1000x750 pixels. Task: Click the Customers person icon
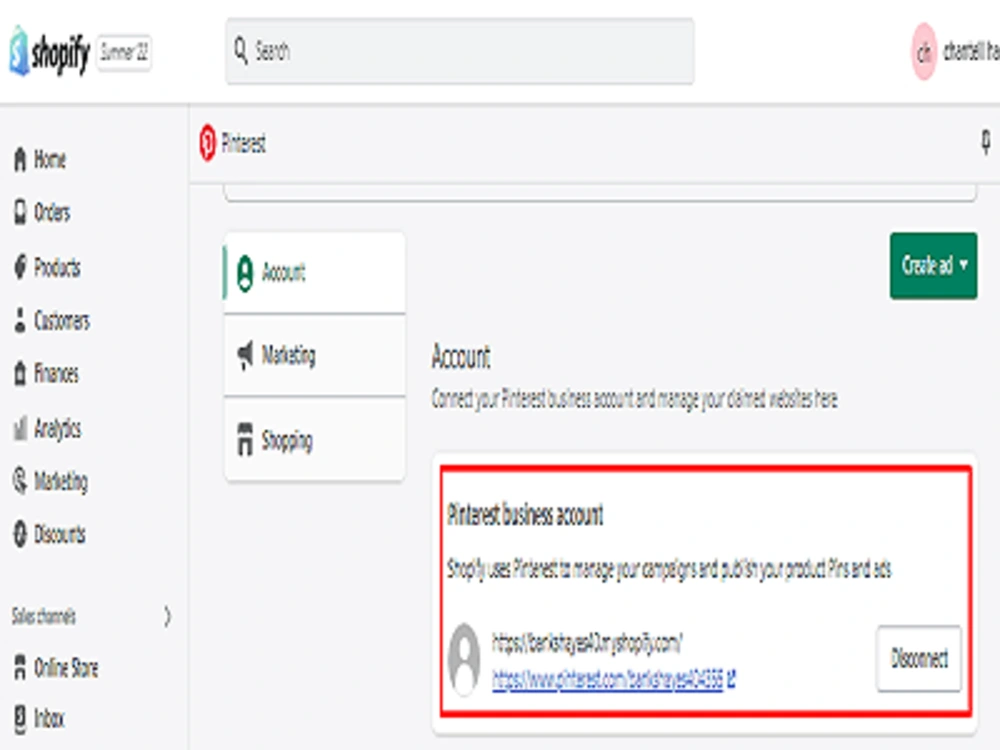(20, 321)
